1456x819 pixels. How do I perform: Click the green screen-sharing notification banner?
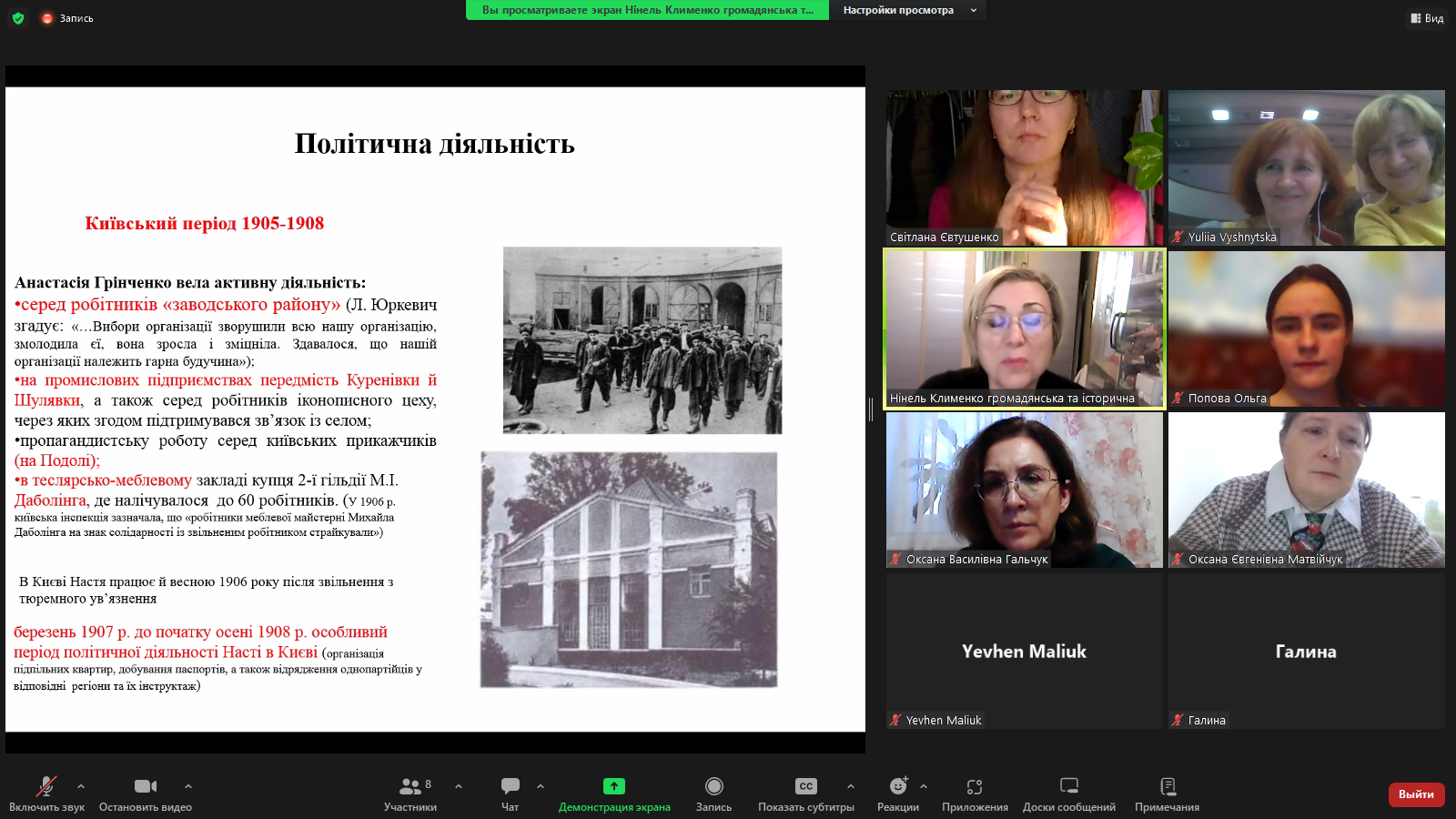[x=647, y=10]
